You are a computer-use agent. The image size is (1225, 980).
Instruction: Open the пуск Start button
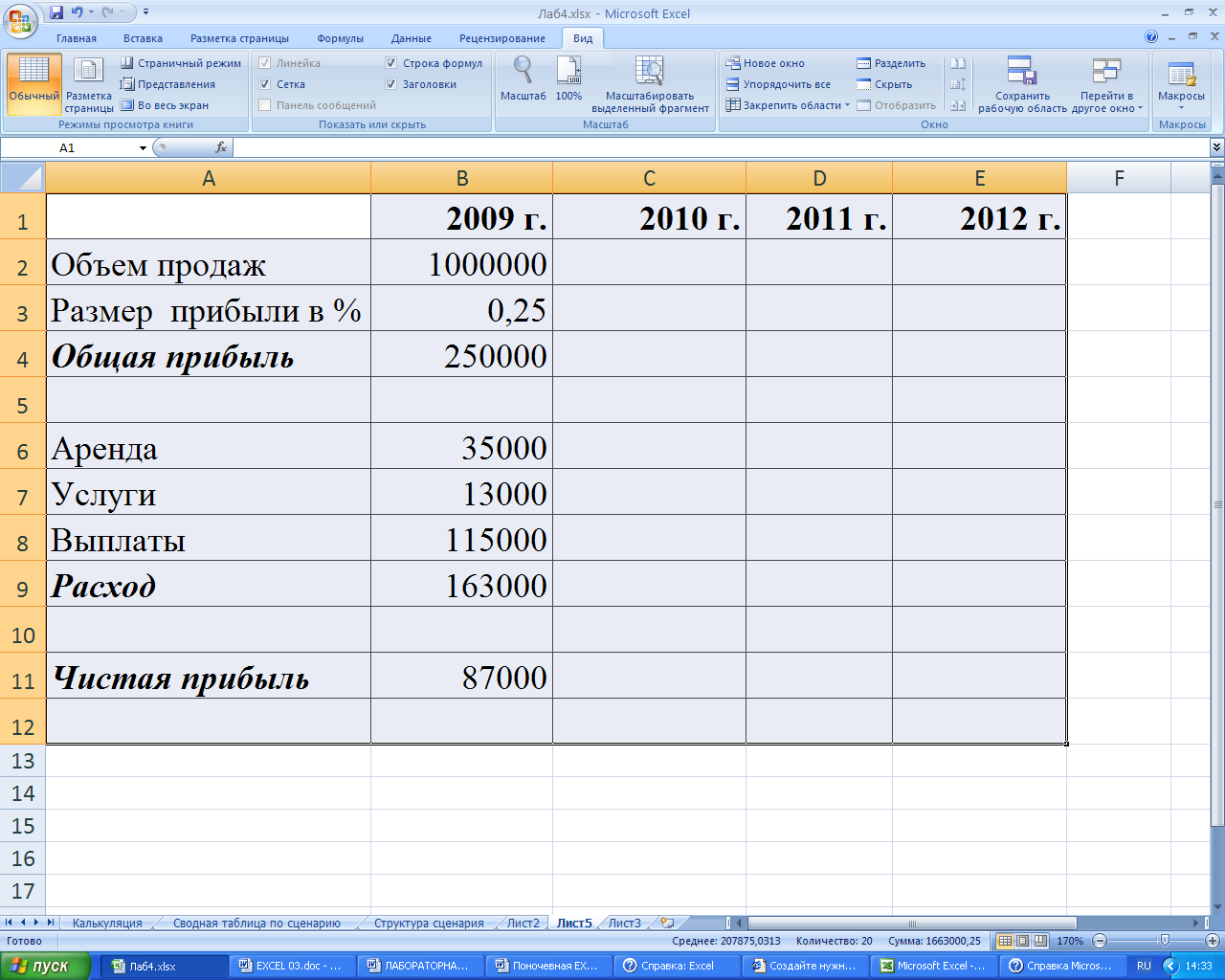point(45,966)
